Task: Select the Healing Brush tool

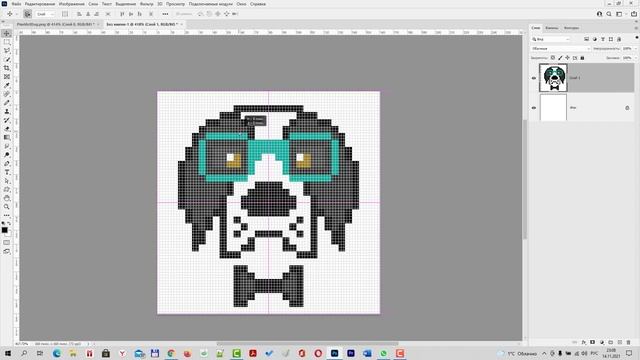Action: (x=7, y=94)
